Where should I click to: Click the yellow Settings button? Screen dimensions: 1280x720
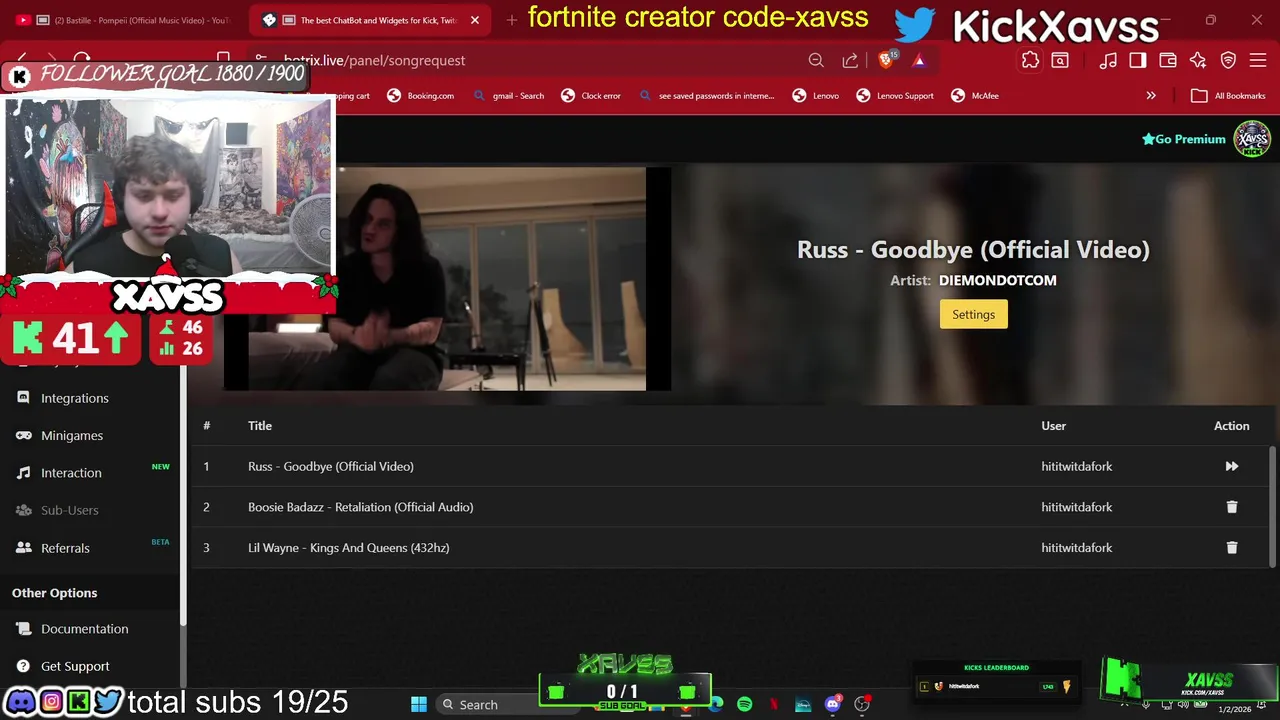[973, 314]
